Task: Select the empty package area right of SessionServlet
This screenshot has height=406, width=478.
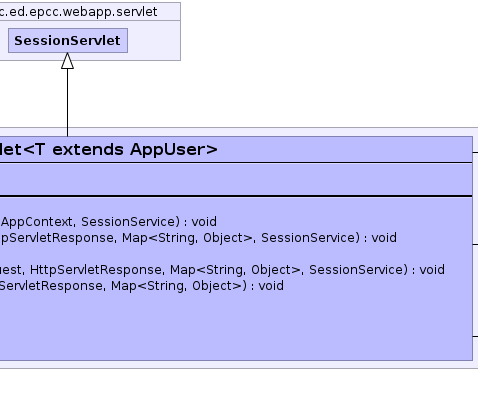Action: pos(154,41)
